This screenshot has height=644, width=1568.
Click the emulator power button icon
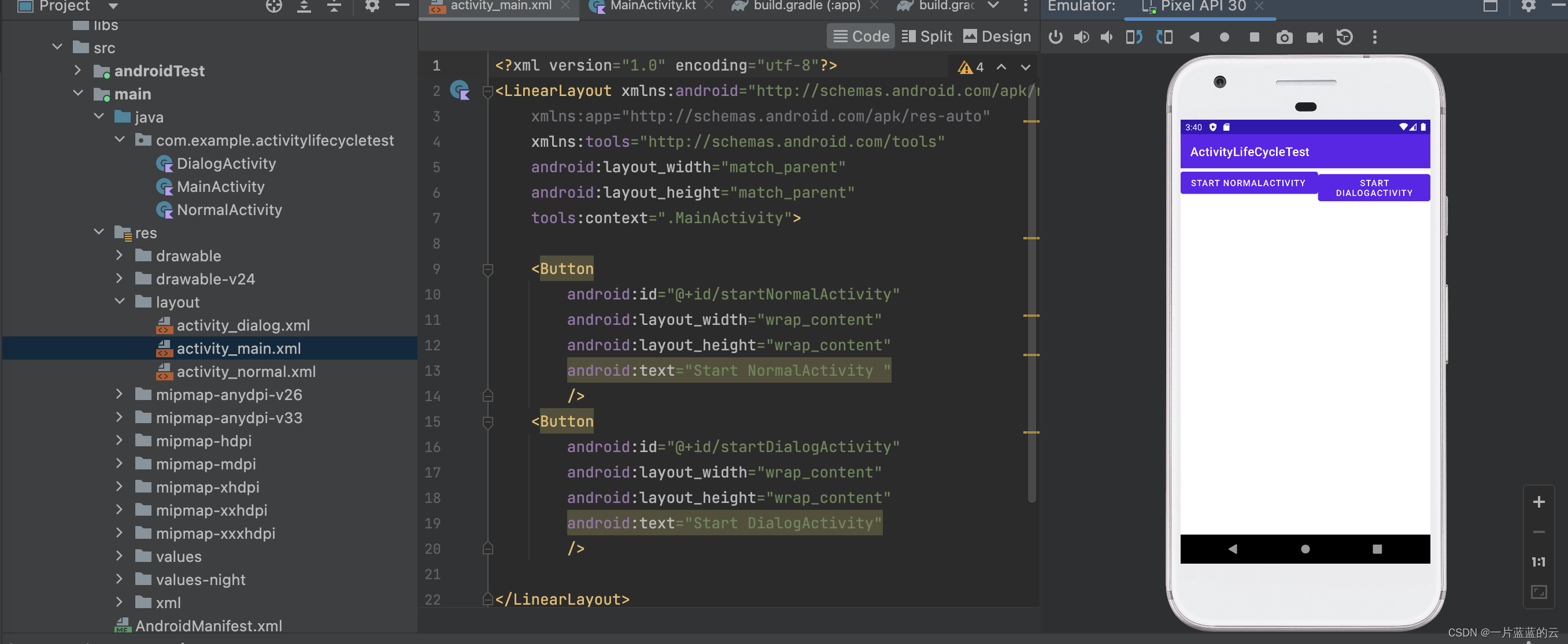click(1056, 37)
